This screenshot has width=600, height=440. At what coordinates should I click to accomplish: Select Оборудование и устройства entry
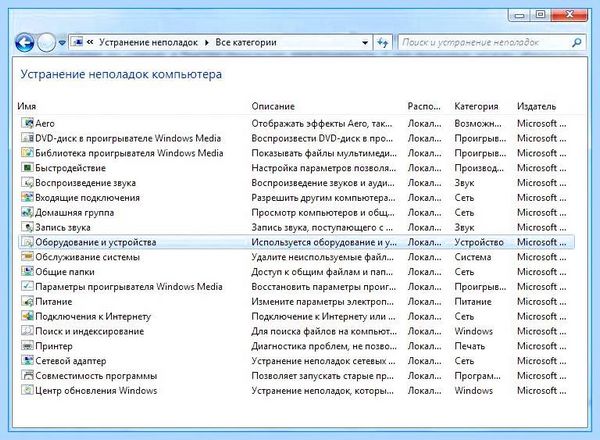pos(96,242)
